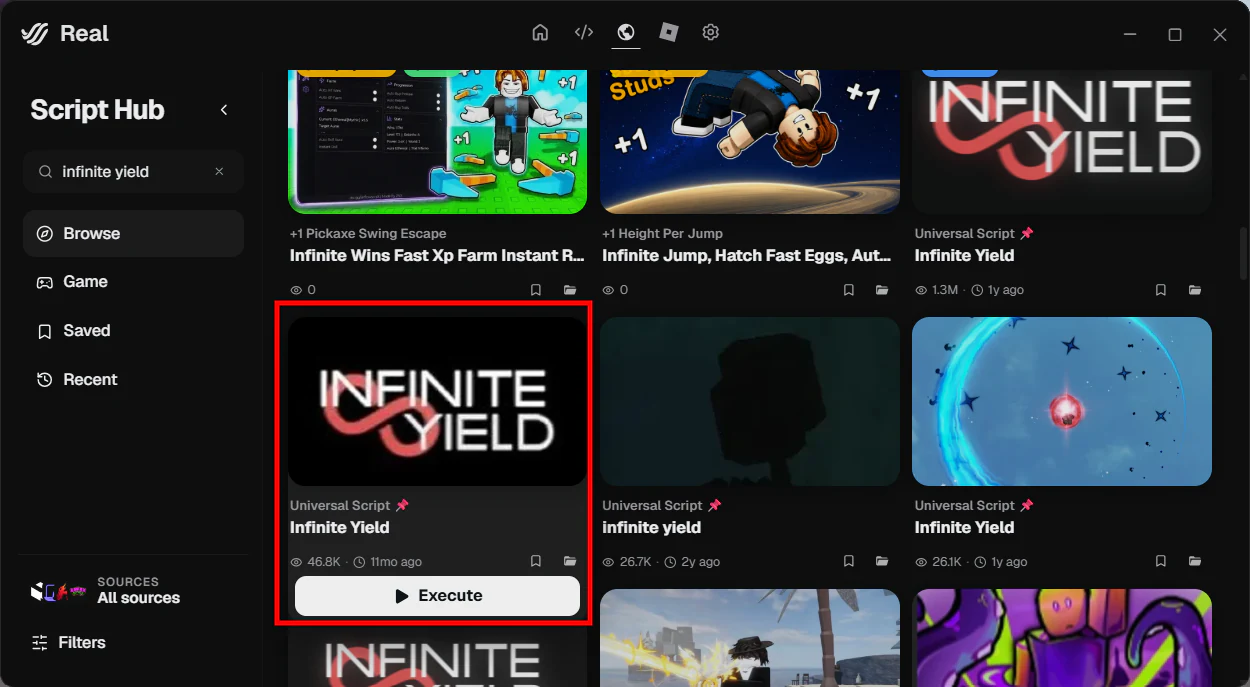
Task: Open the +1 Height Per Jump thumbnail
Action: [750, 141]
